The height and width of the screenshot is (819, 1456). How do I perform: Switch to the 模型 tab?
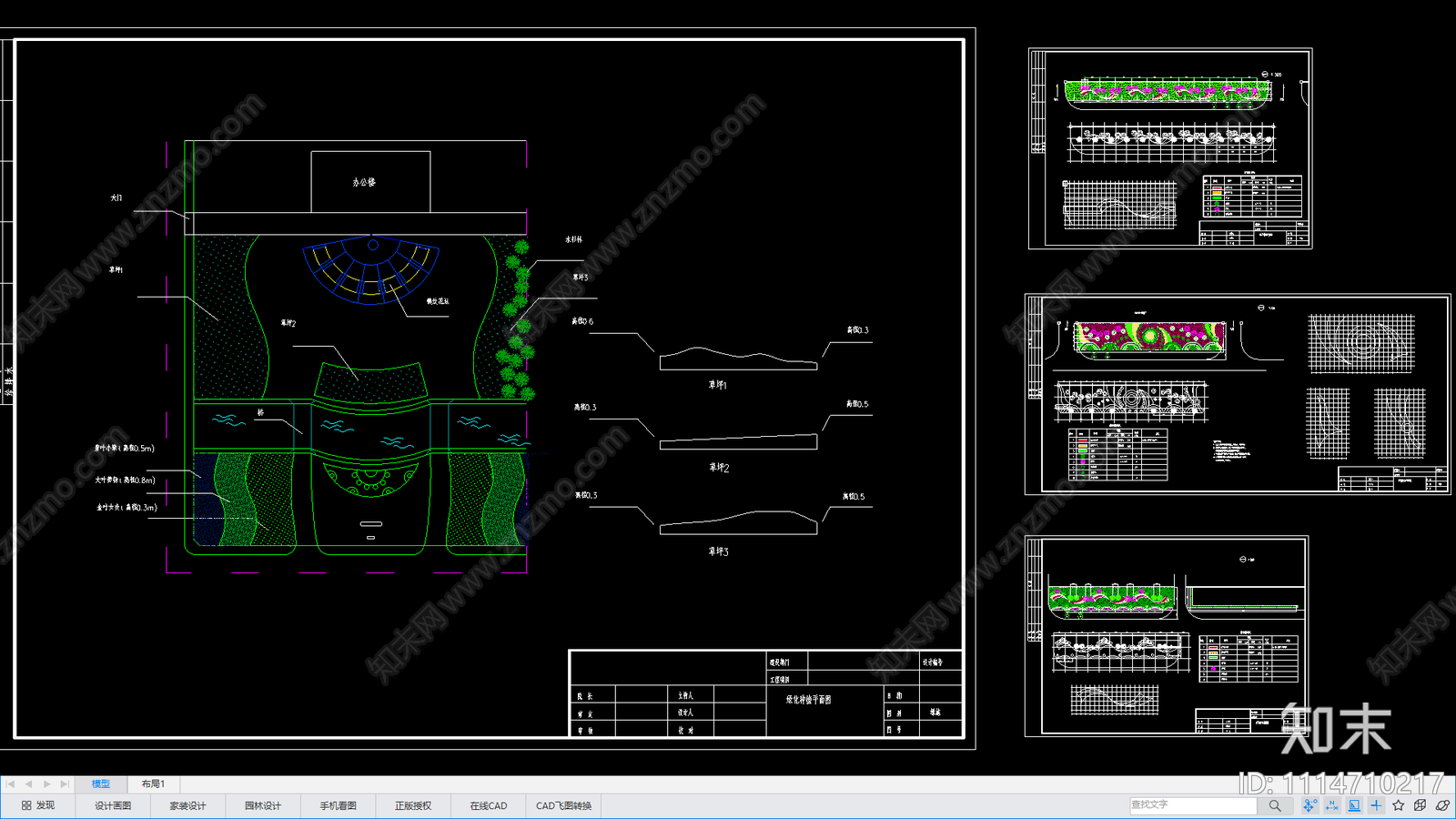(101, 784)
